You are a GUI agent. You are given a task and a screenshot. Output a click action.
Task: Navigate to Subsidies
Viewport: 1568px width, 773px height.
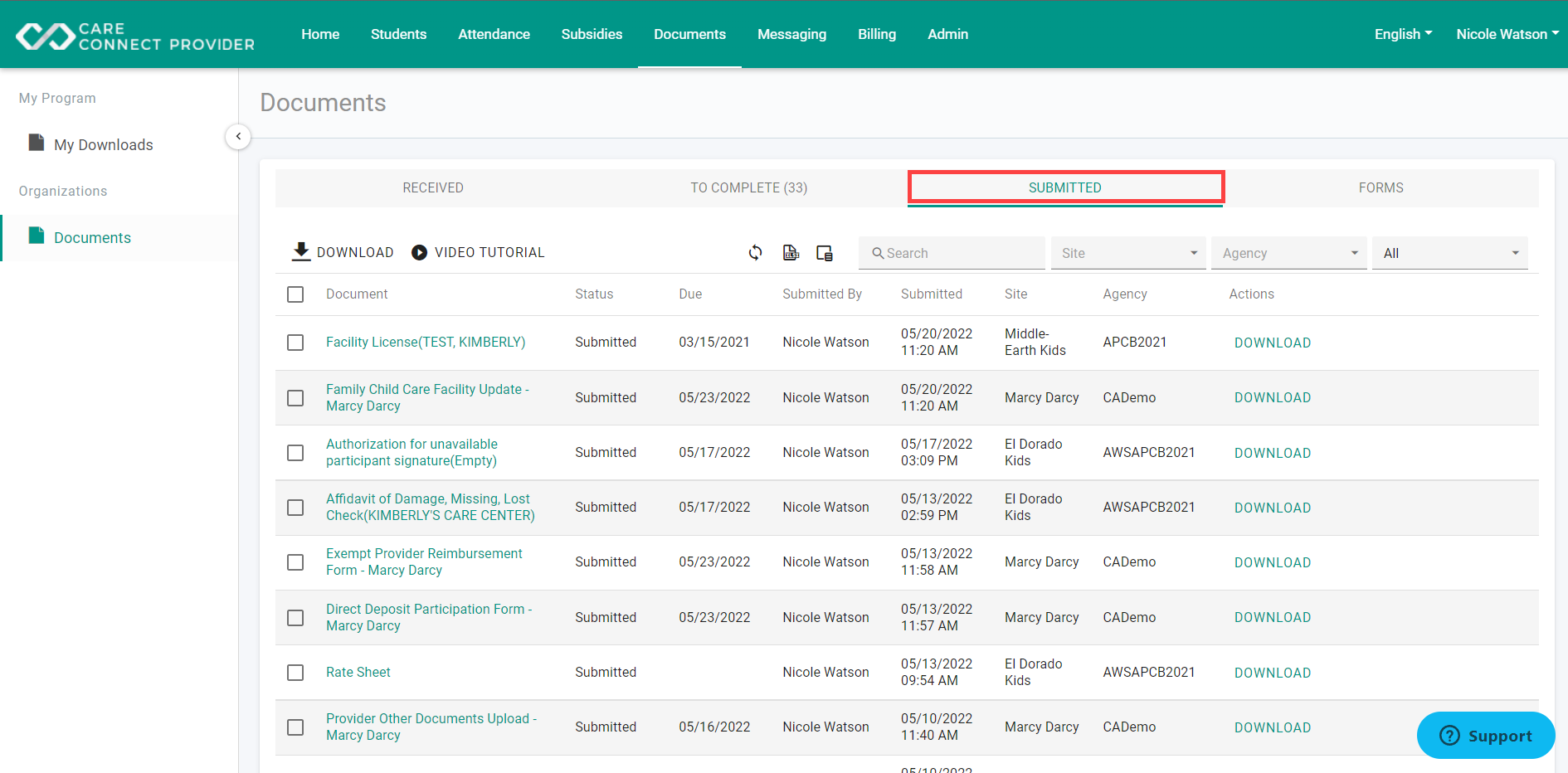592,34
